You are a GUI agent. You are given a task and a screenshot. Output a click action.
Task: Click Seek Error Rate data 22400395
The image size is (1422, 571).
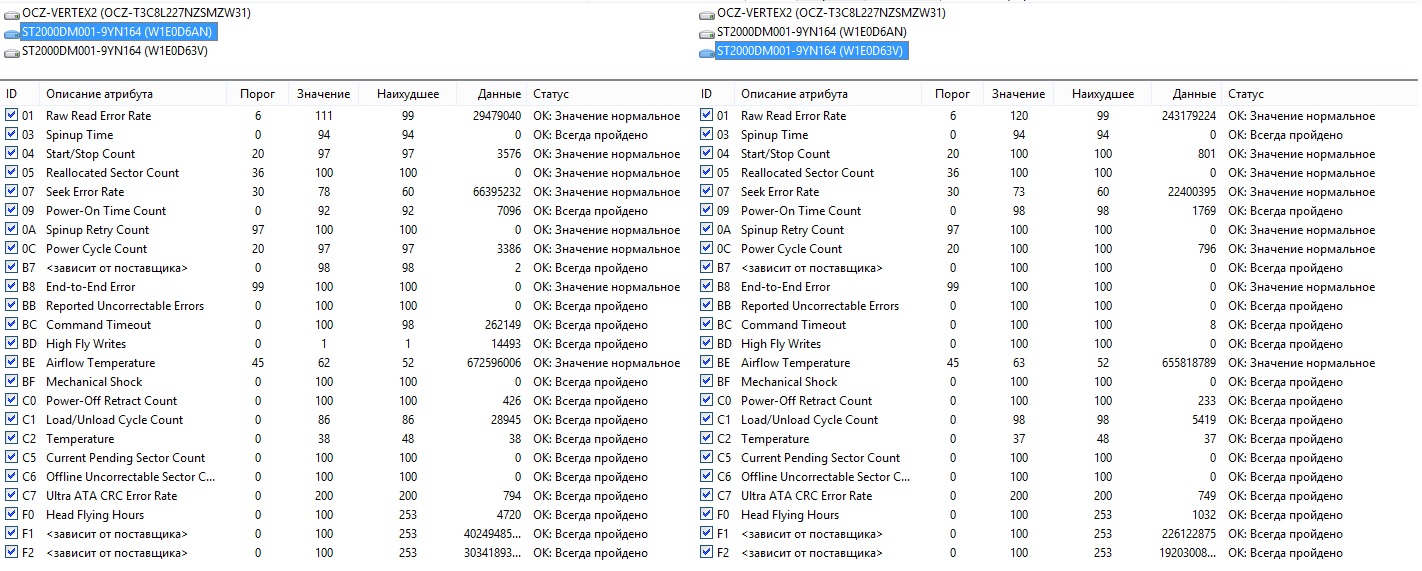[1190, 192]
